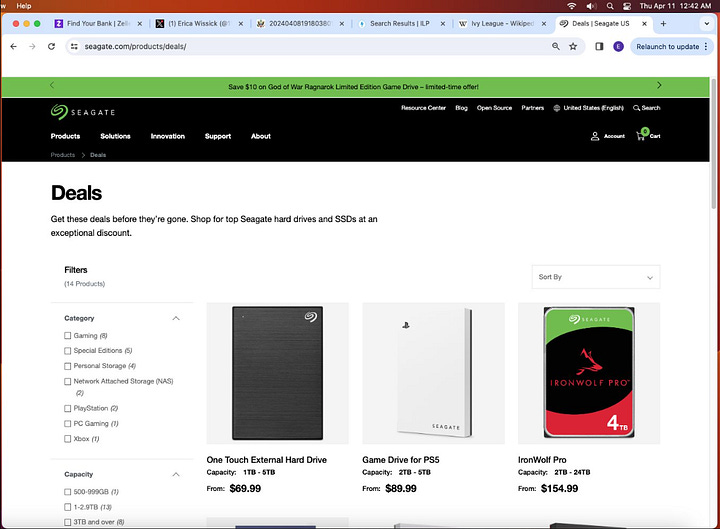Check the Gaming category filter
The image size is (720, 529).
tap(68, 336)
